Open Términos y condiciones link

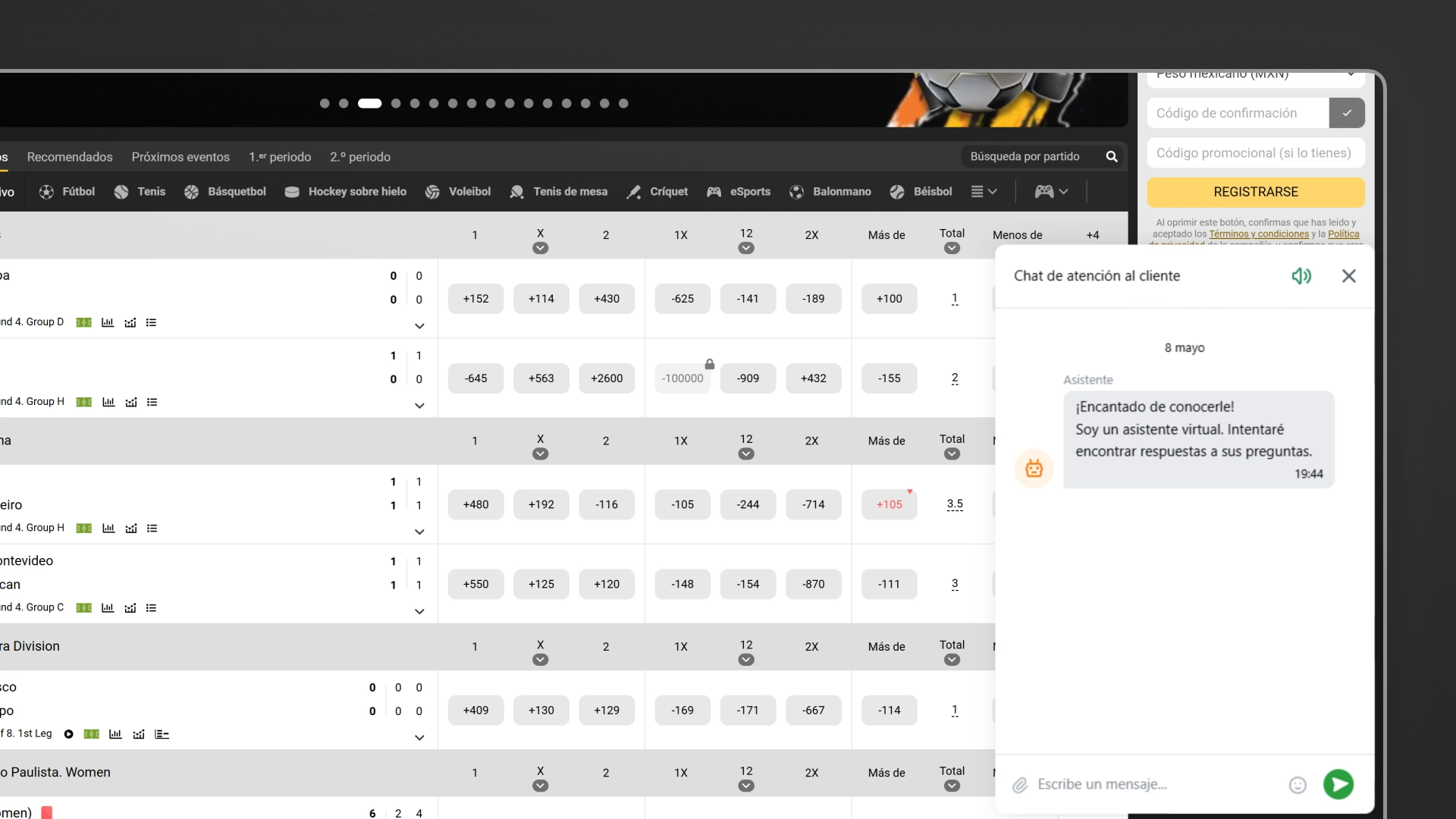point(1259,234)
